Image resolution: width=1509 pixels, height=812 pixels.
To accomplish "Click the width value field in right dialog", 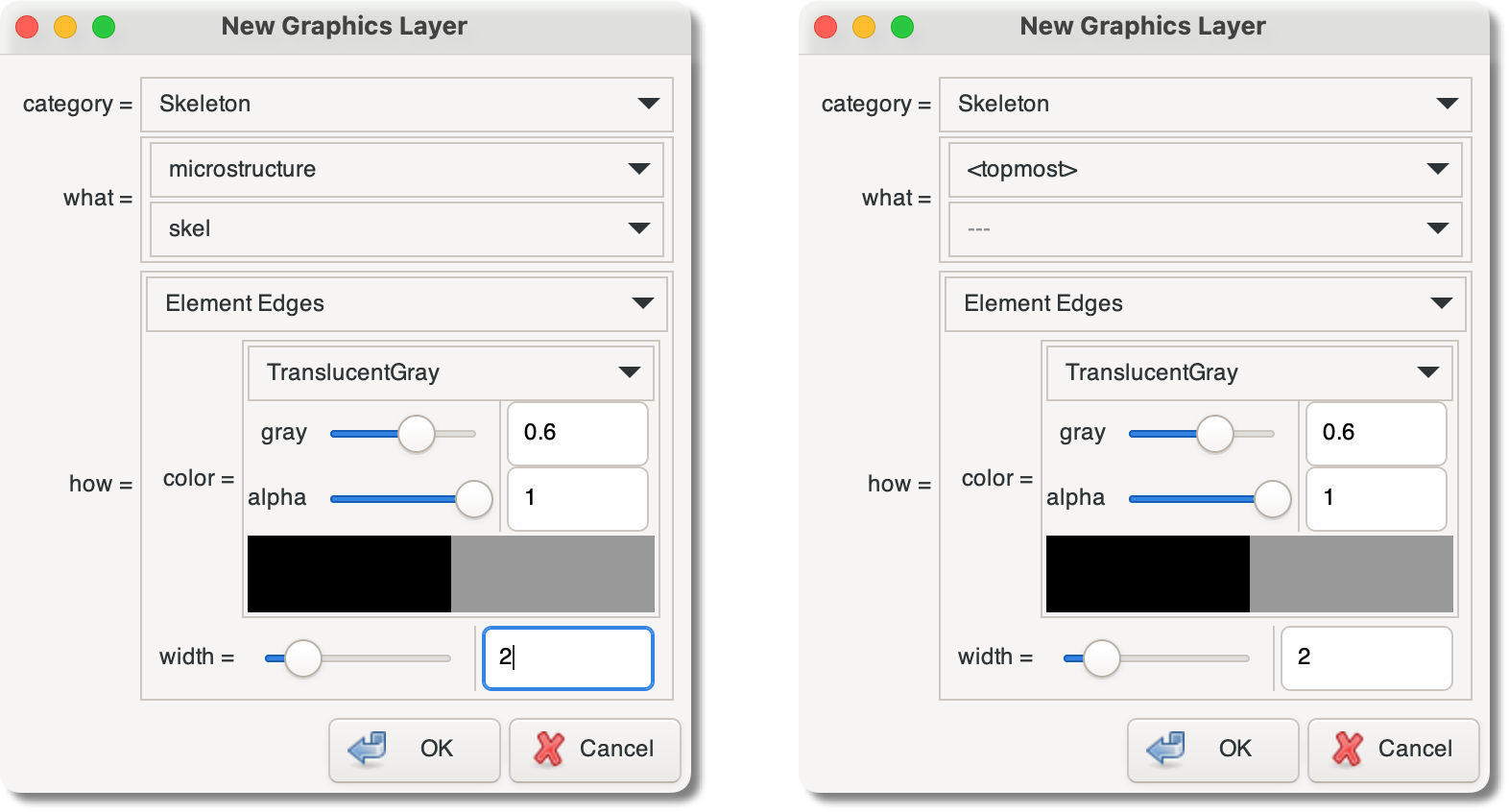I will tap(1366, 657).
